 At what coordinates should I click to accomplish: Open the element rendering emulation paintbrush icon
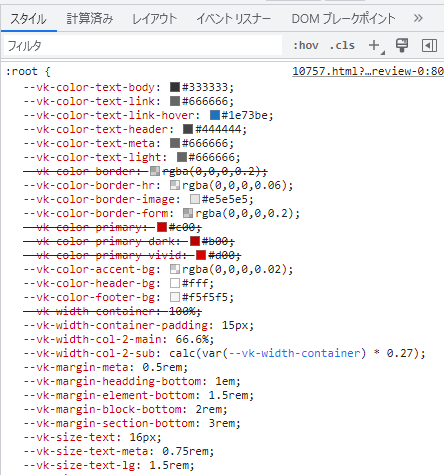pyautogui.click(x=402, y=45)
